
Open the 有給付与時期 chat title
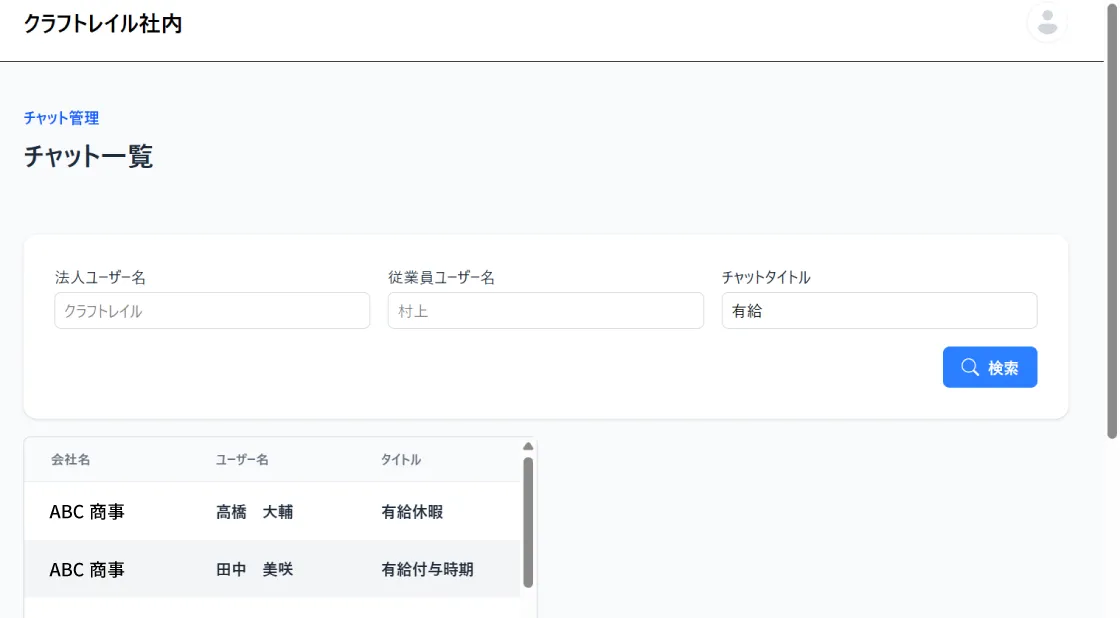click(x=427, y=570)
